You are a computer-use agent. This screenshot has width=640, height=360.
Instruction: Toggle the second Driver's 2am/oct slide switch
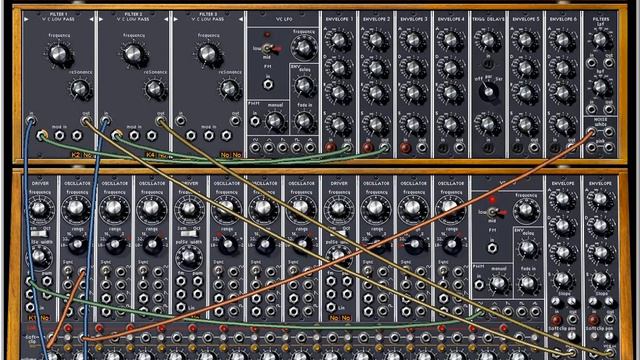[x=189, y=234]
